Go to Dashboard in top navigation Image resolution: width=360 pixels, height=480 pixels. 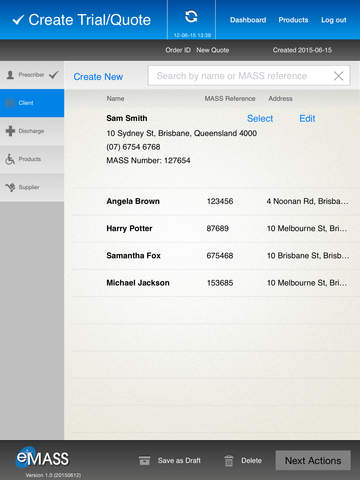pos(248,20)
